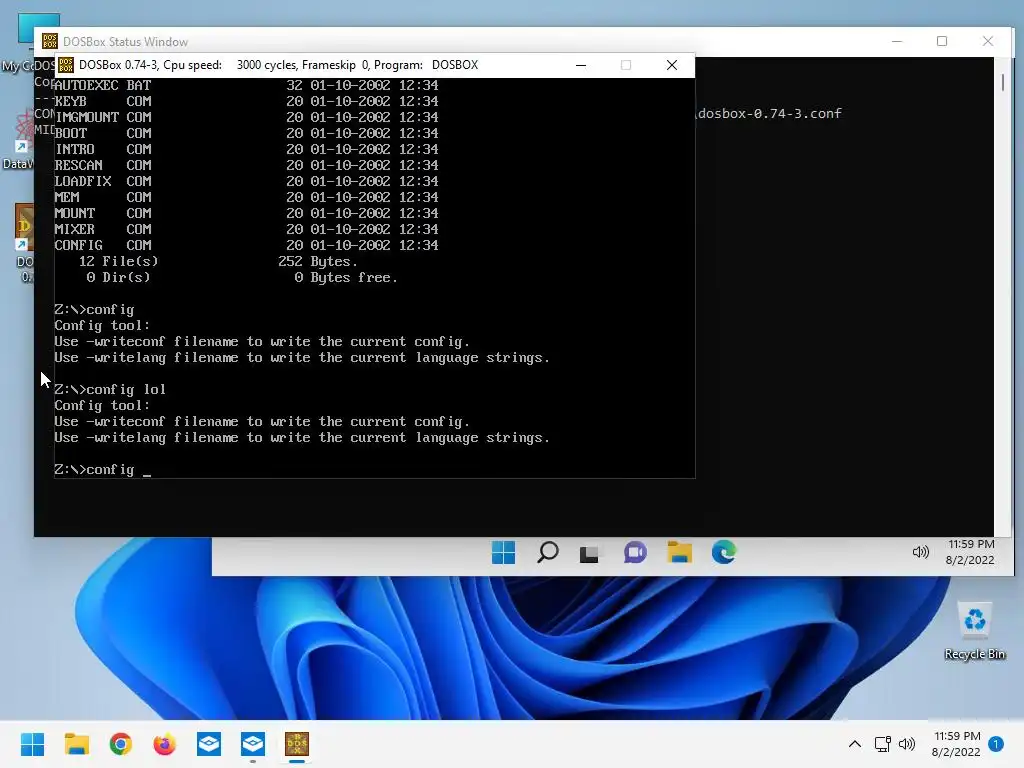
Task: Open network status icon in system tray
Action: (883, 744)
